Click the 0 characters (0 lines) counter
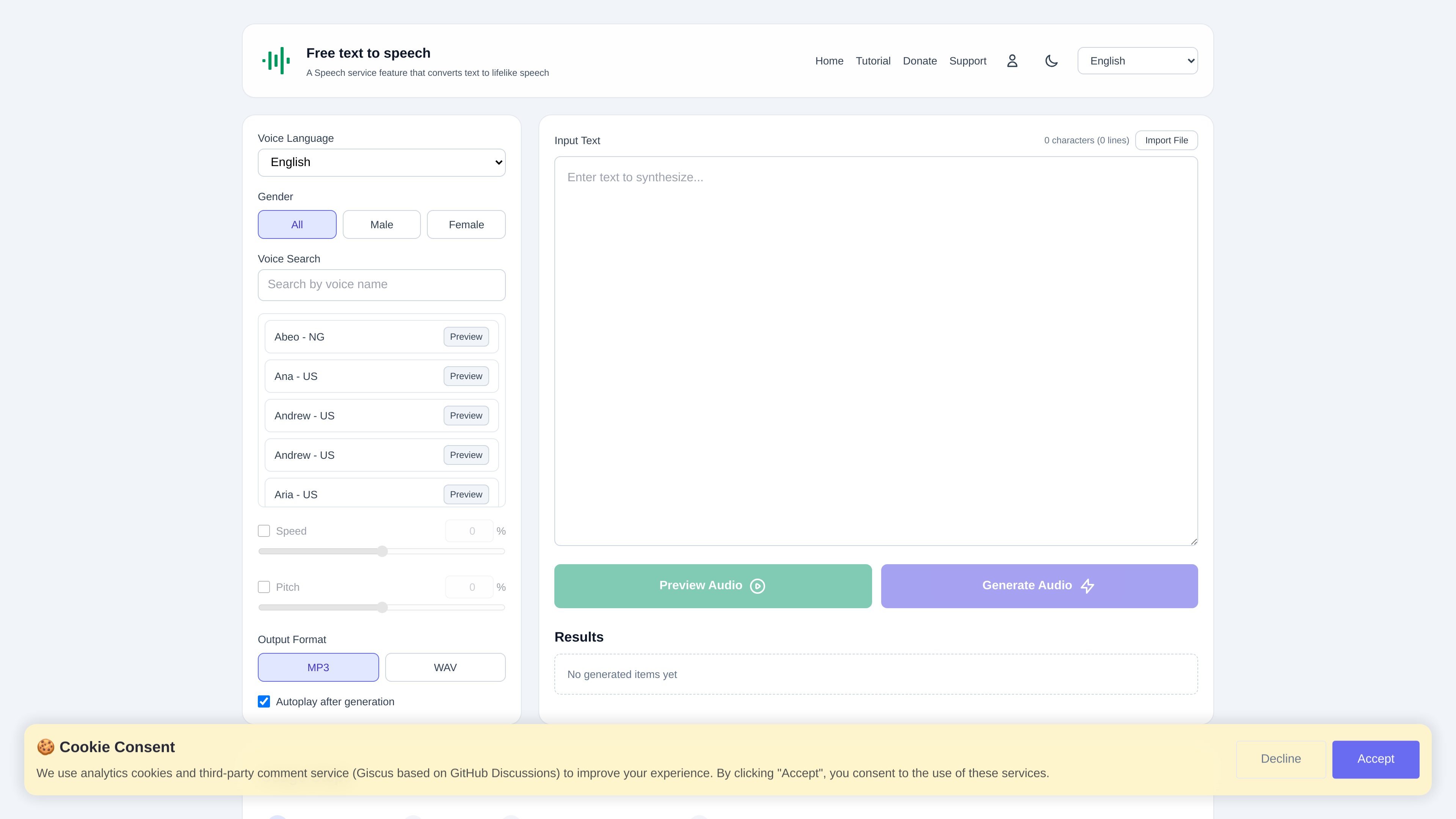Screen dimensions: 1456x819 (1086, 140)
